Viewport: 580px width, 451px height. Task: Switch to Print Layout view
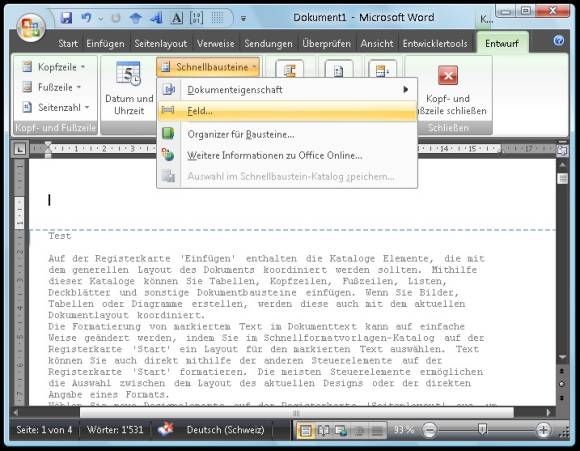pos(306,430)
